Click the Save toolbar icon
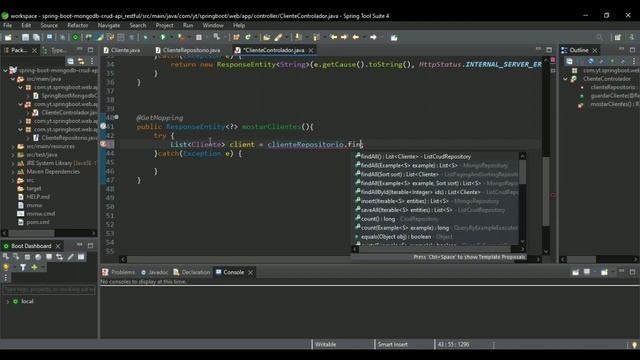 point(25,37)
